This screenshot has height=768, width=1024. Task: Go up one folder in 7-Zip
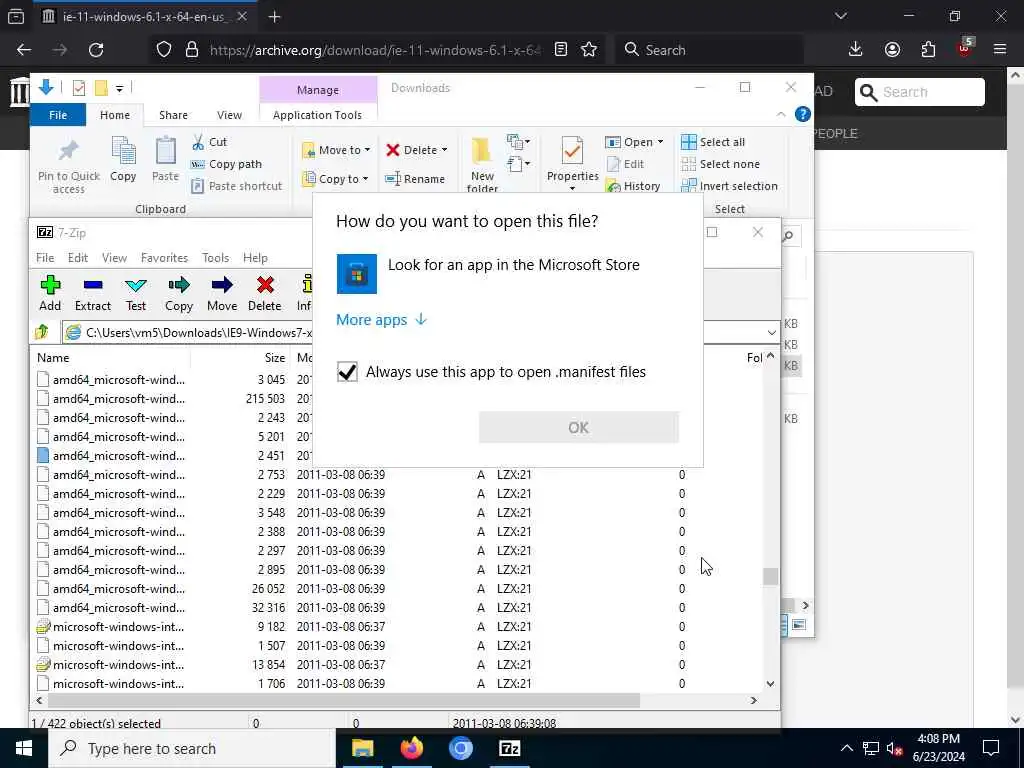coord(42,332)
